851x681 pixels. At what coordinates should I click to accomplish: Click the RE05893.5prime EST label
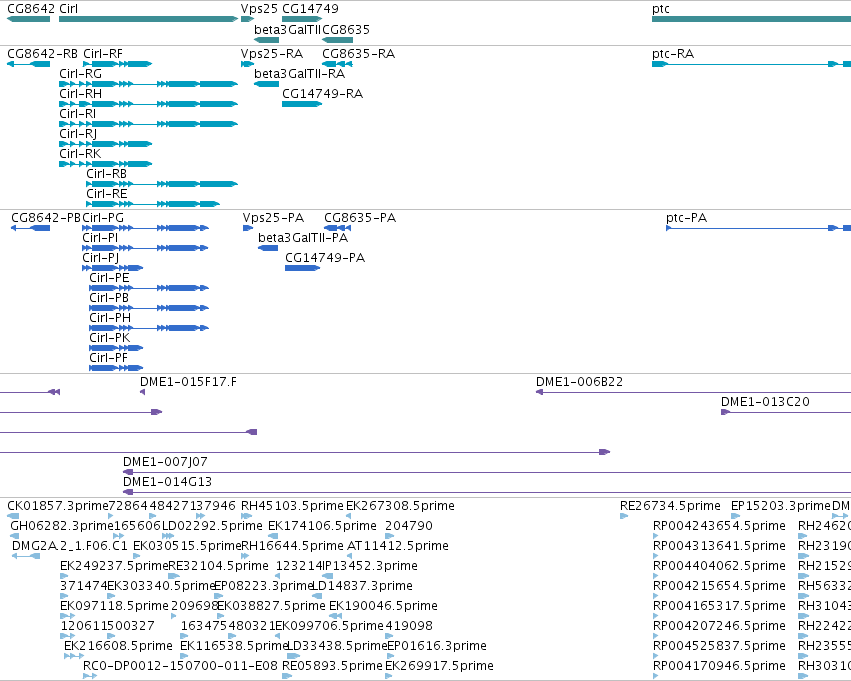pyautogui.click(x=332, y=666)
